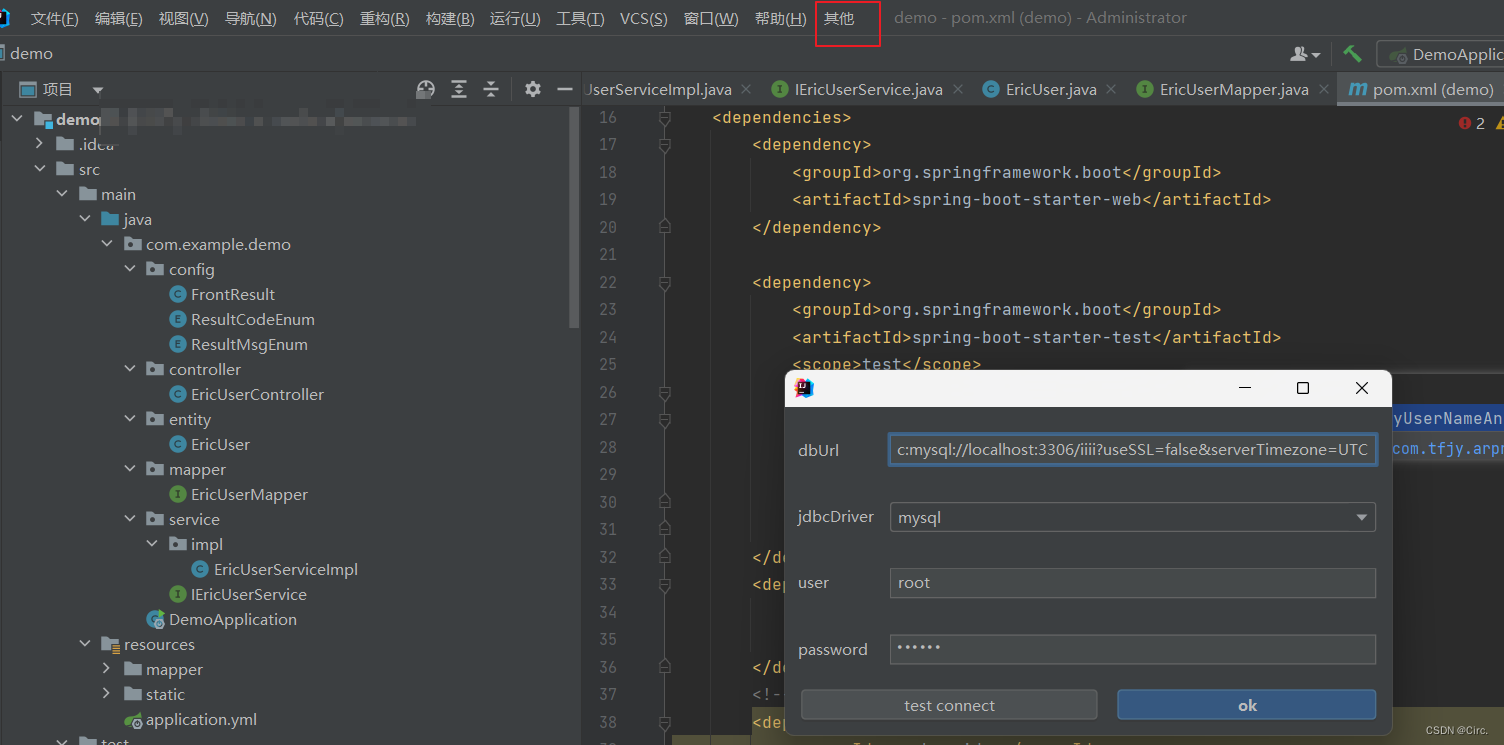Expand the static folder chevron under resources
1504x745 pixels.
point(107,694)
